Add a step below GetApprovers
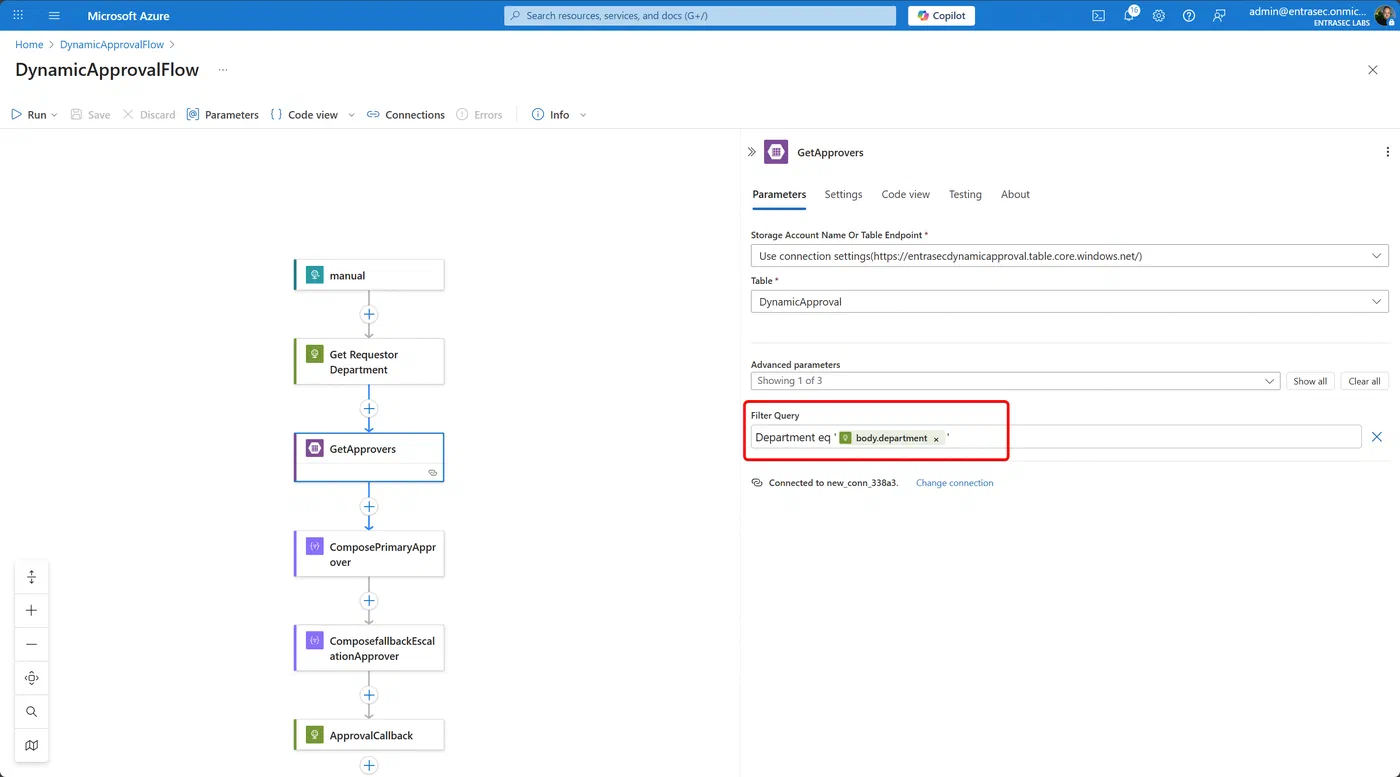The height and width of the screenshot is (777, 1400). tap(369, 506)
